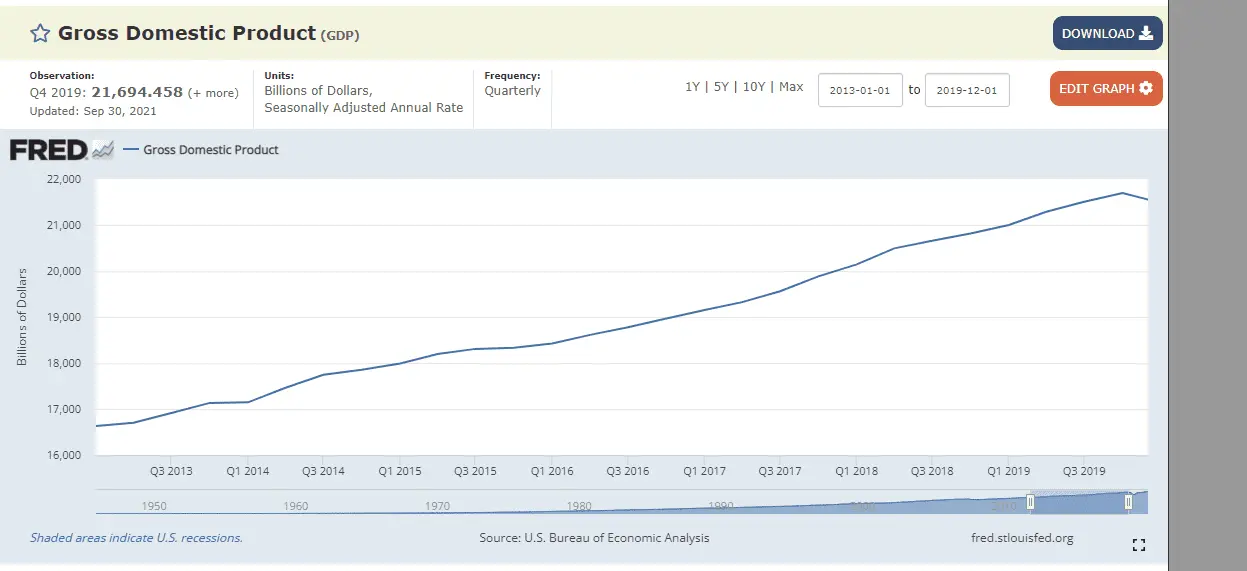
Task: Click the DOWNLOAD button
Action: (1107, 34)
